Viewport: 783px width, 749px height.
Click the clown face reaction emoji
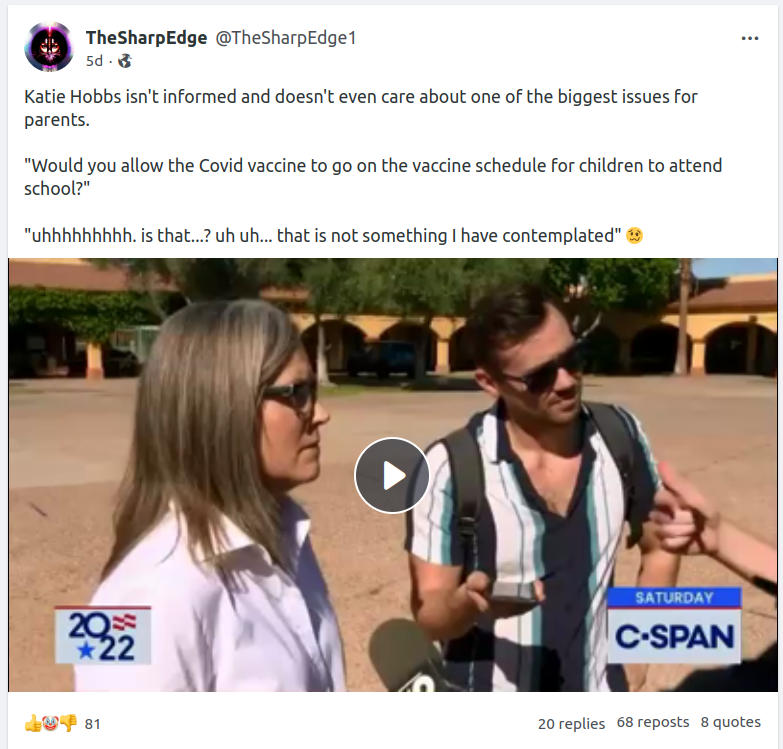coord(50,723)
